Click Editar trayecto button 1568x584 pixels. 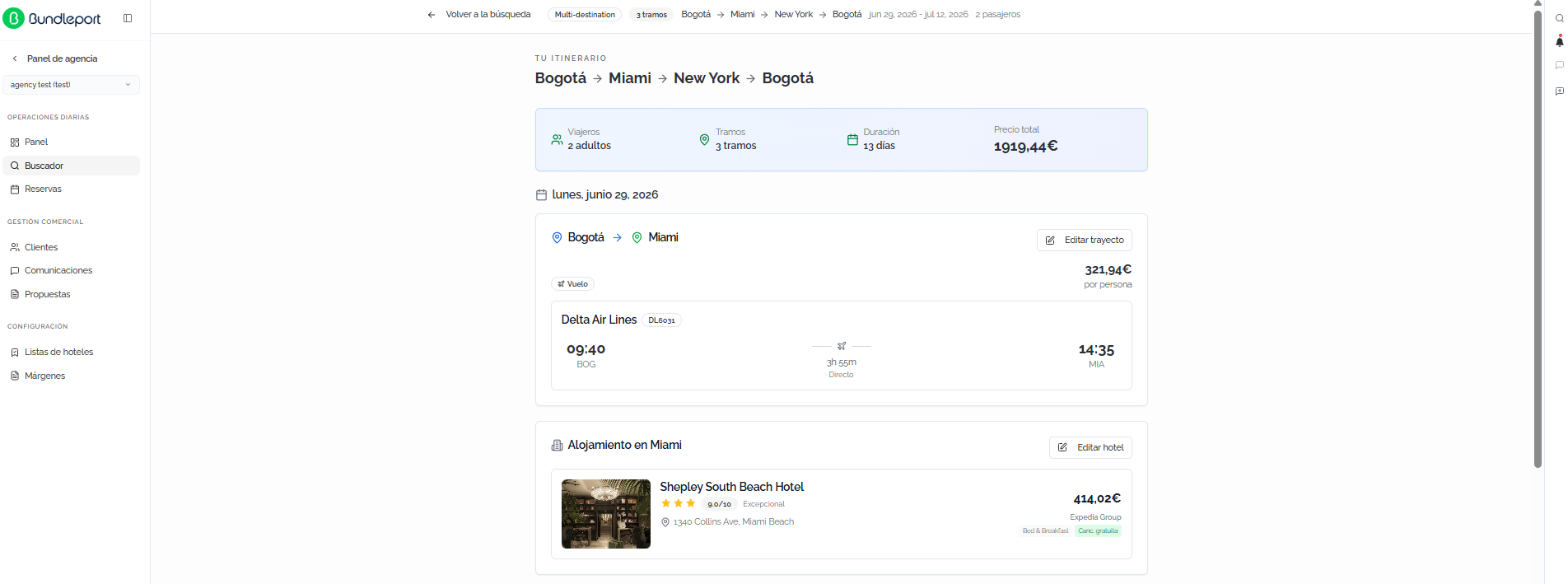point(1084,240)
